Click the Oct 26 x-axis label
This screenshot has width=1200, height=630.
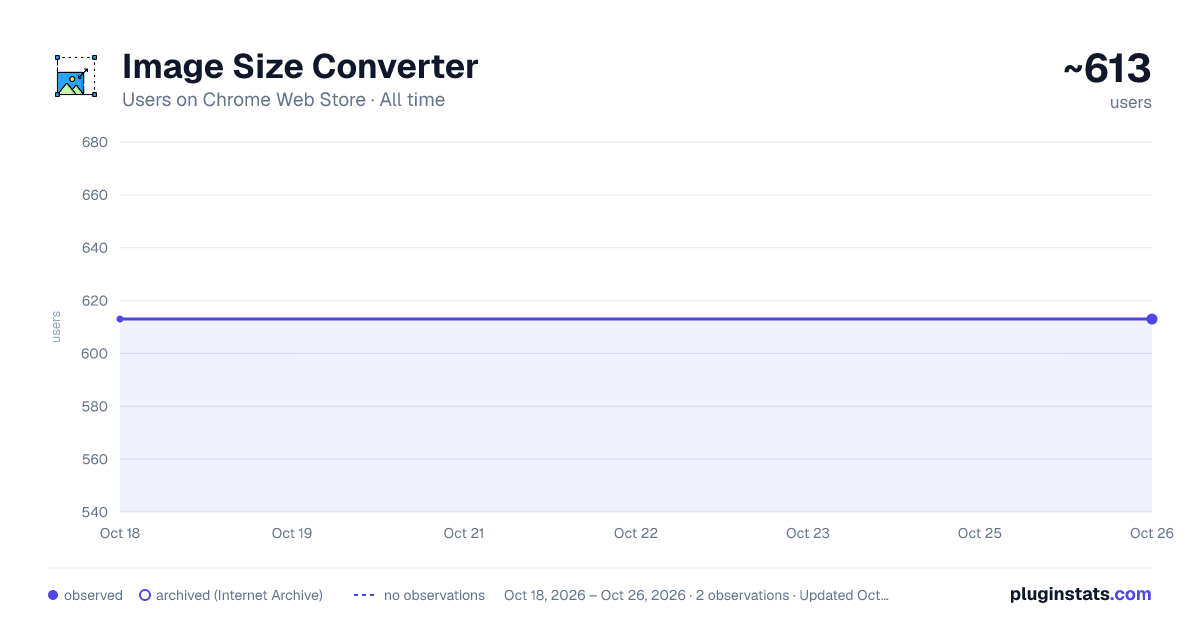(1150, 533)
